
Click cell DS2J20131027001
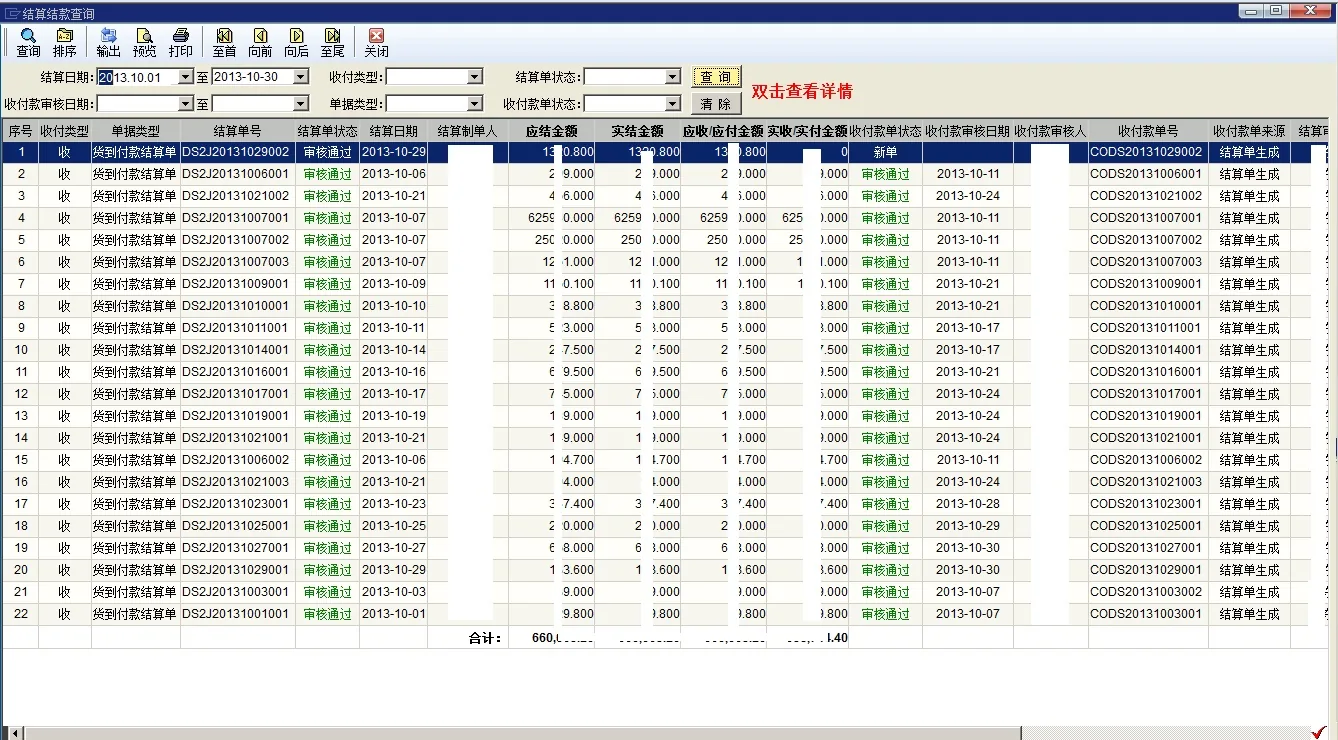pyautogui.click(x=236, y=548)
